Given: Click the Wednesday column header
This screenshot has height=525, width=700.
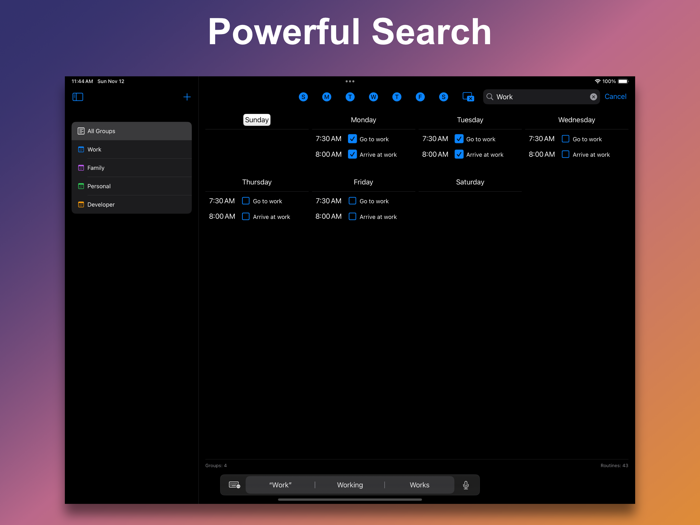Looking at the screenshot, I should (576, 120).
